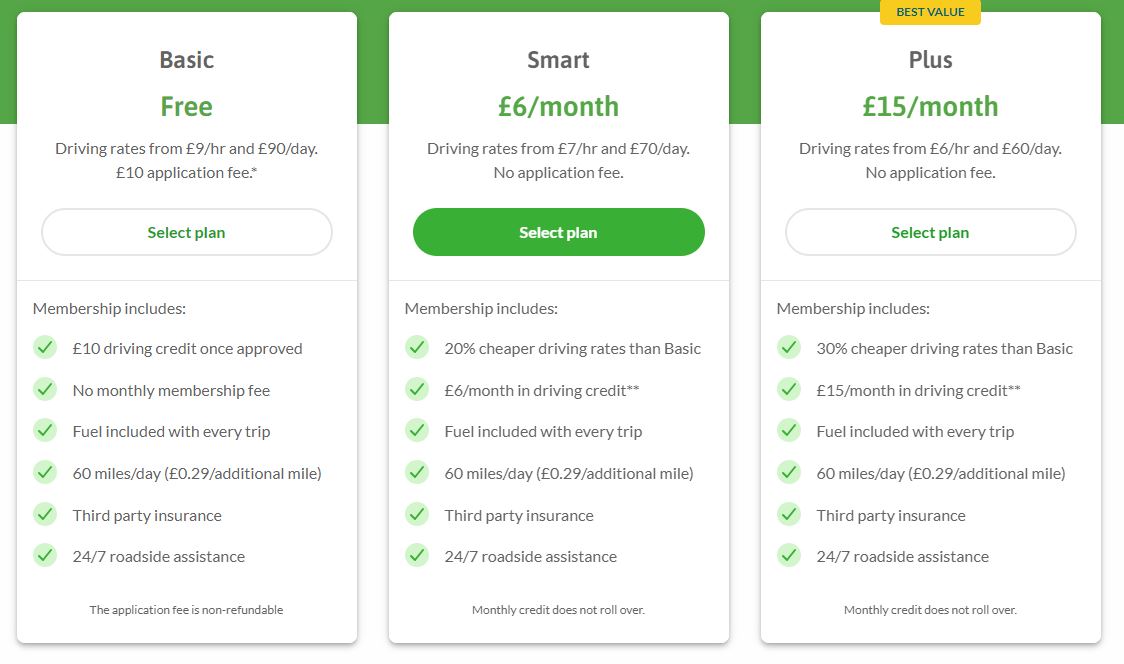The width and height of the screenshot is (1124, 664).
Task: Click the checkmark beside £6/month in driving credit
Action: point(417,390)
